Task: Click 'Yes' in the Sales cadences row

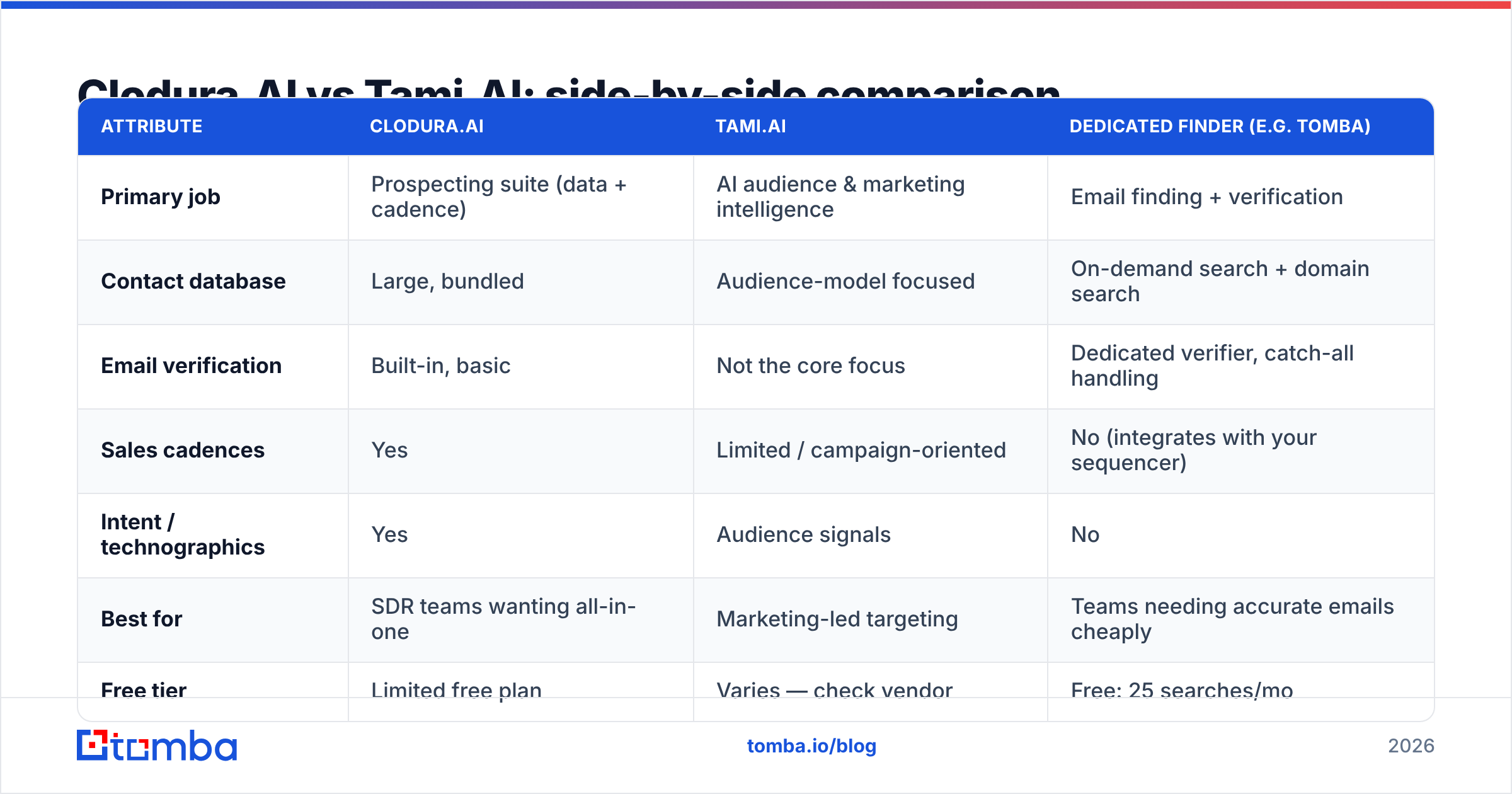Action: tap(389, 450)
